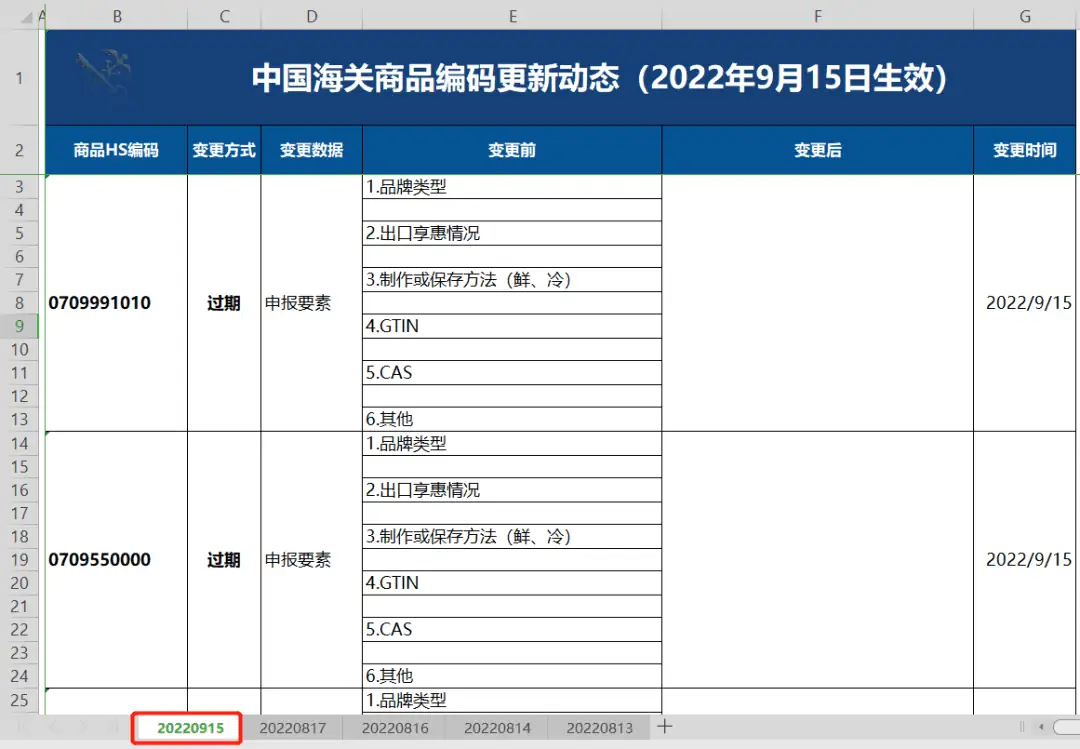Click the select-all corner above row numbers

pyautogui.click(x=29, y=16)
